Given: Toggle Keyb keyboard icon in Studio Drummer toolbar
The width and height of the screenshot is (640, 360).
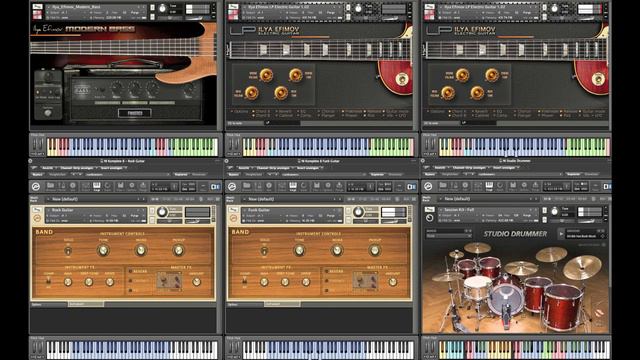Looking at the screenshot, I should coord(489,187).
